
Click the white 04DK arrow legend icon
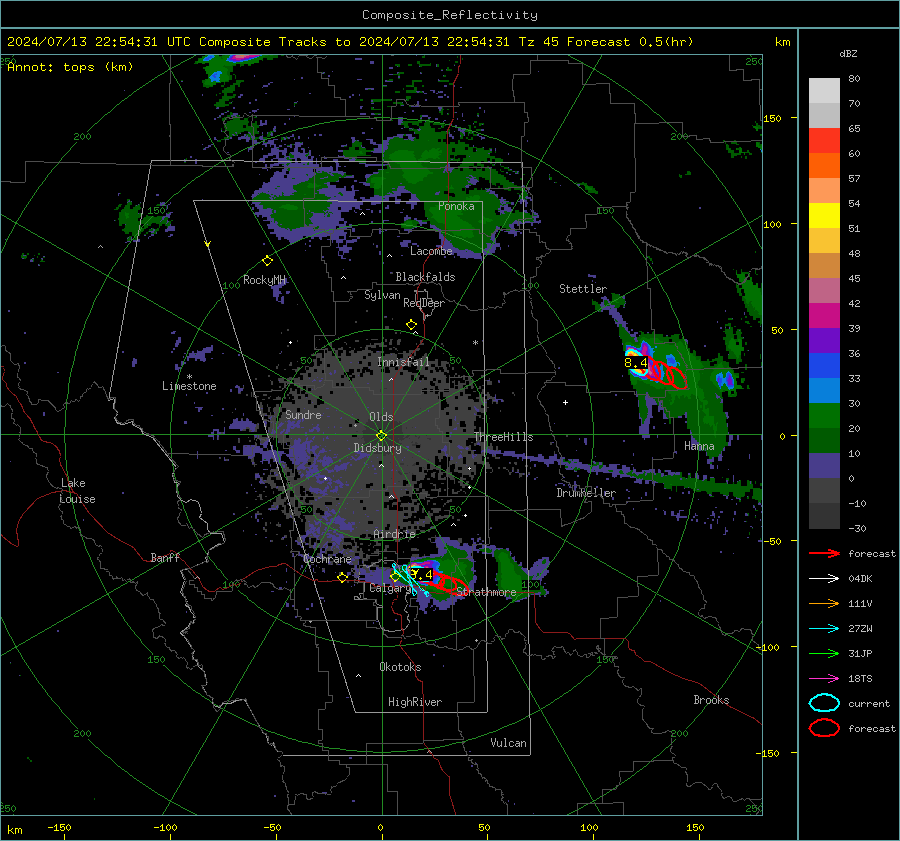pos(824,579)
